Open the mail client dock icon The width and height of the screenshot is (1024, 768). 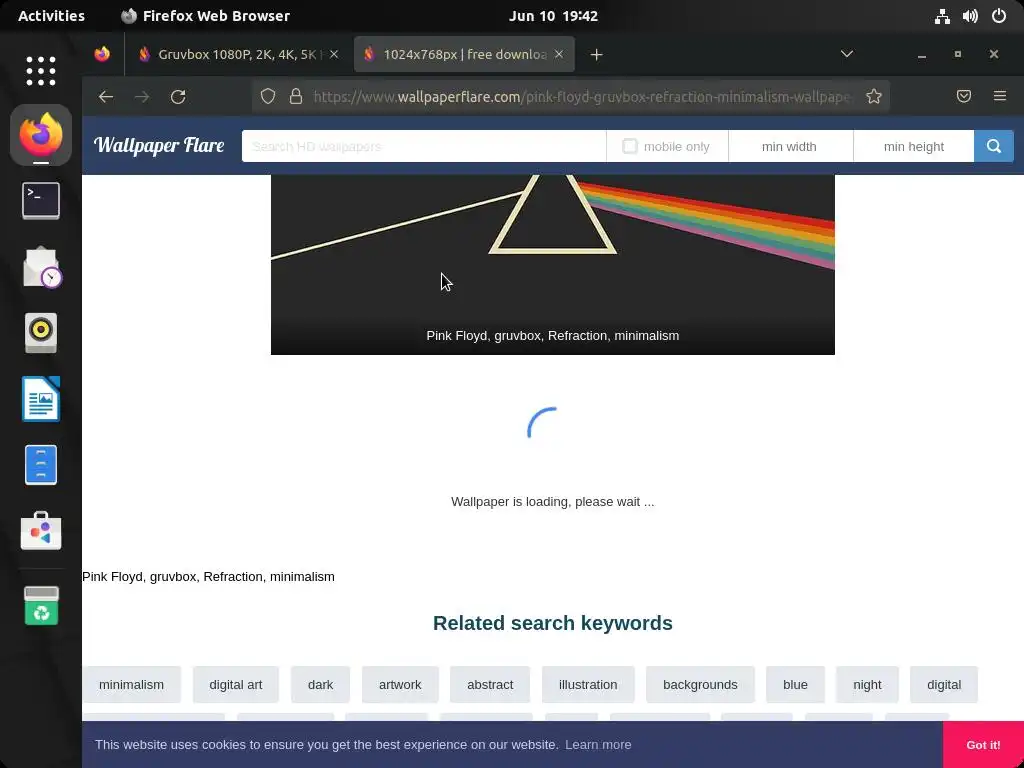(x=40, y=267)
